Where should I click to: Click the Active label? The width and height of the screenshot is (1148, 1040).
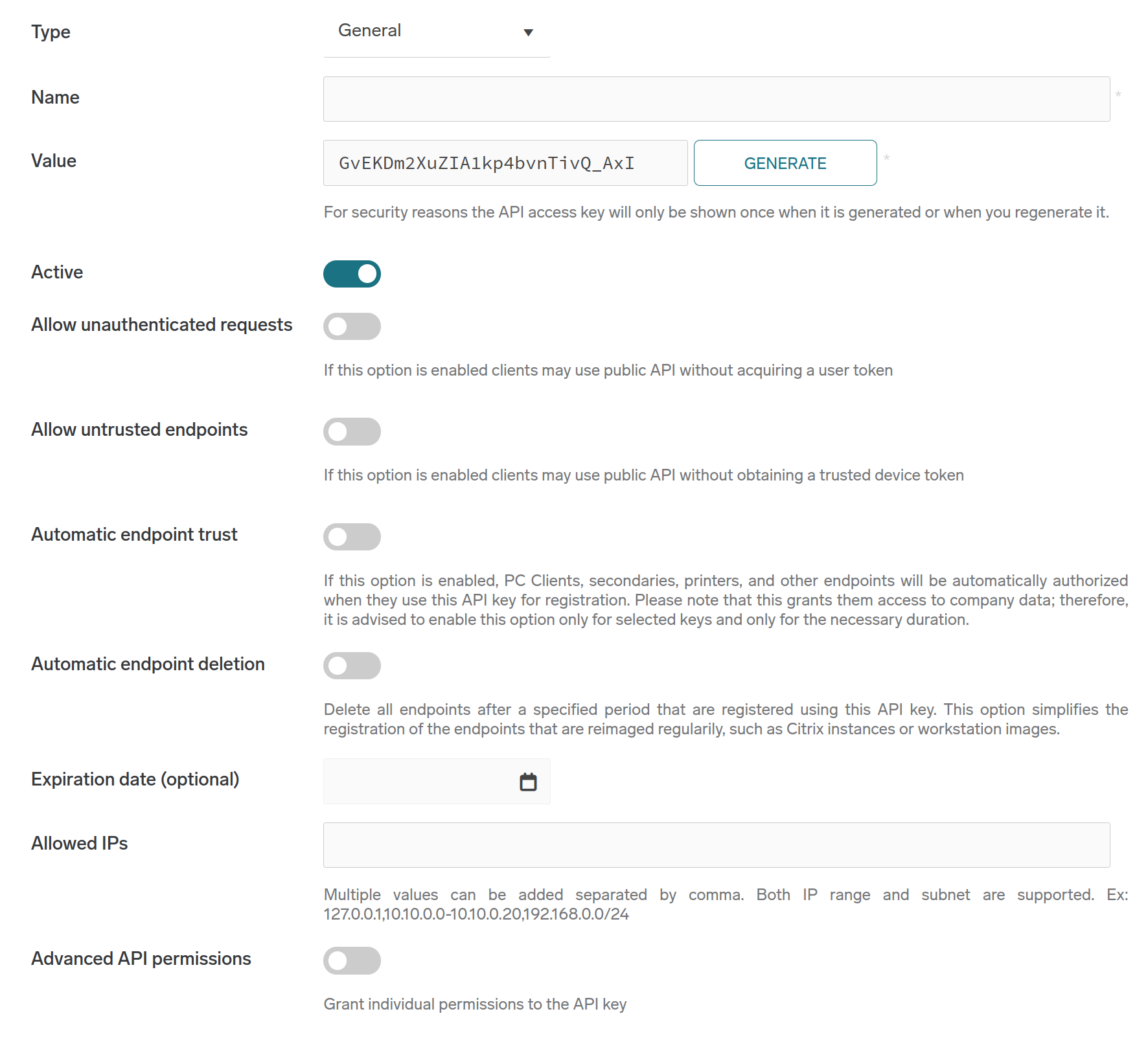point(56,272)
